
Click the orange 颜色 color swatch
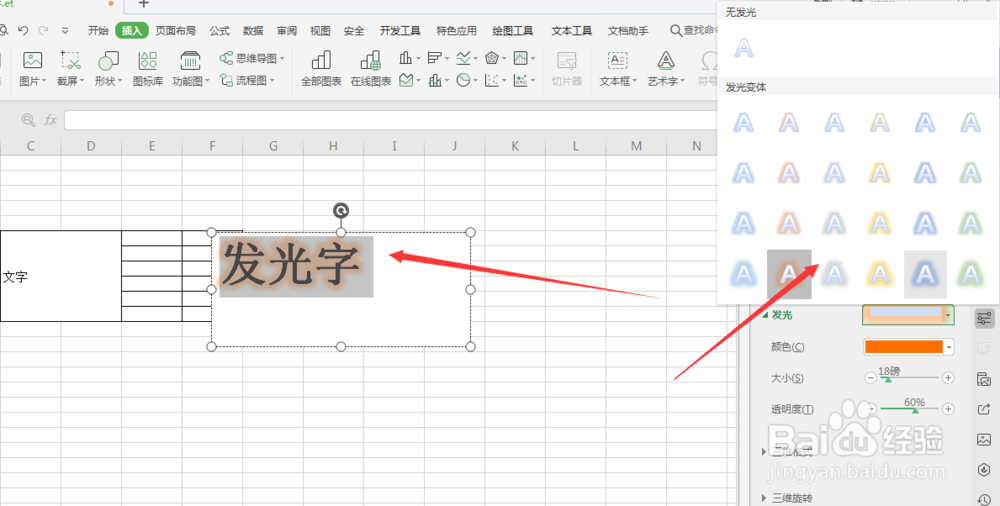pos(904,347)
